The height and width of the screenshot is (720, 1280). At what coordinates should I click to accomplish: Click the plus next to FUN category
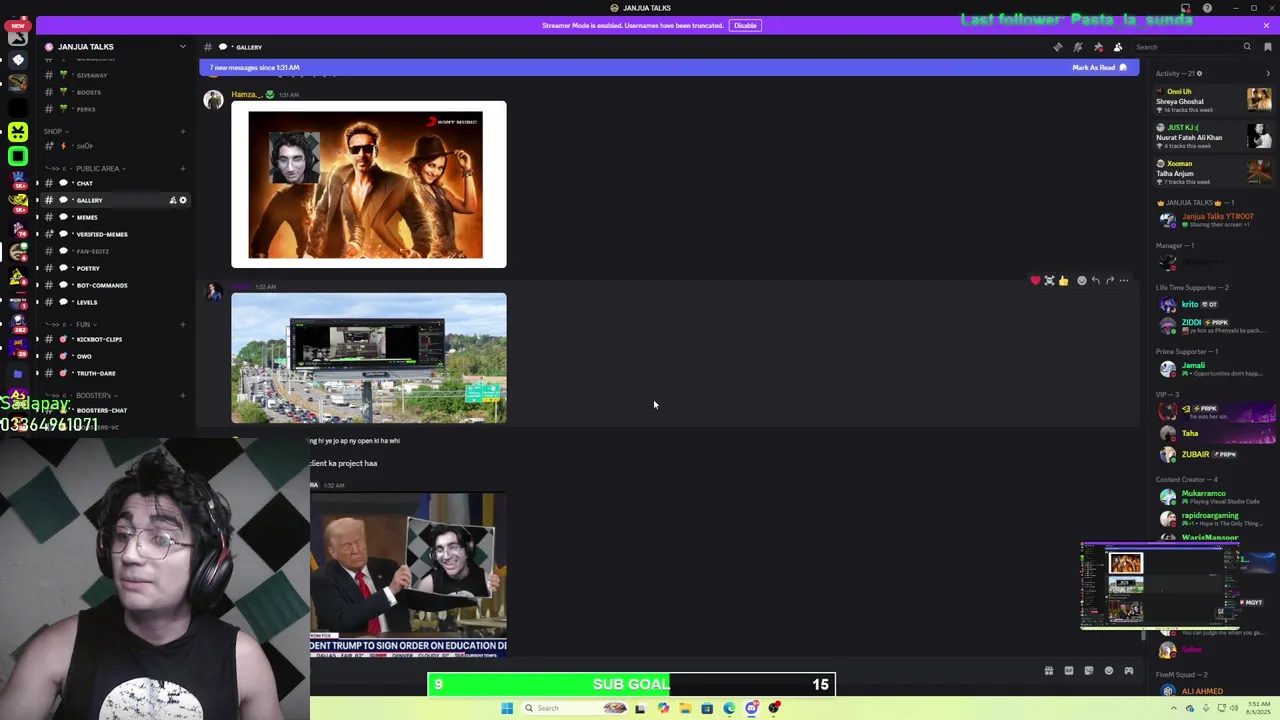[182, 324]
